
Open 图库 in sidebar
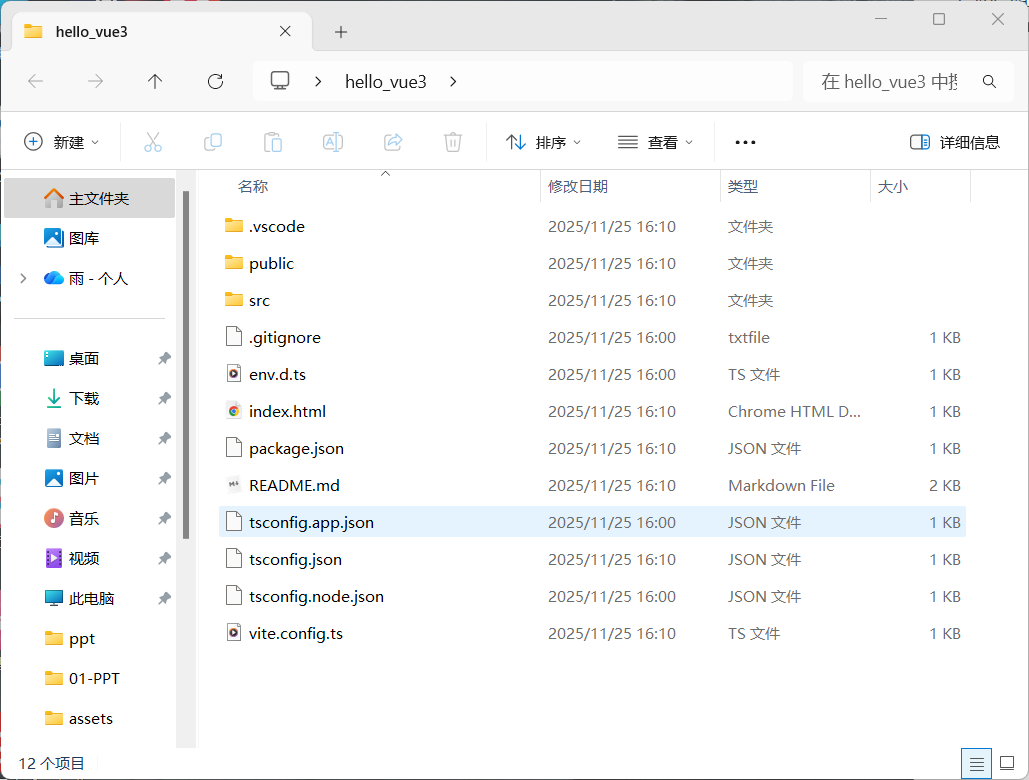tap(90, 238)
